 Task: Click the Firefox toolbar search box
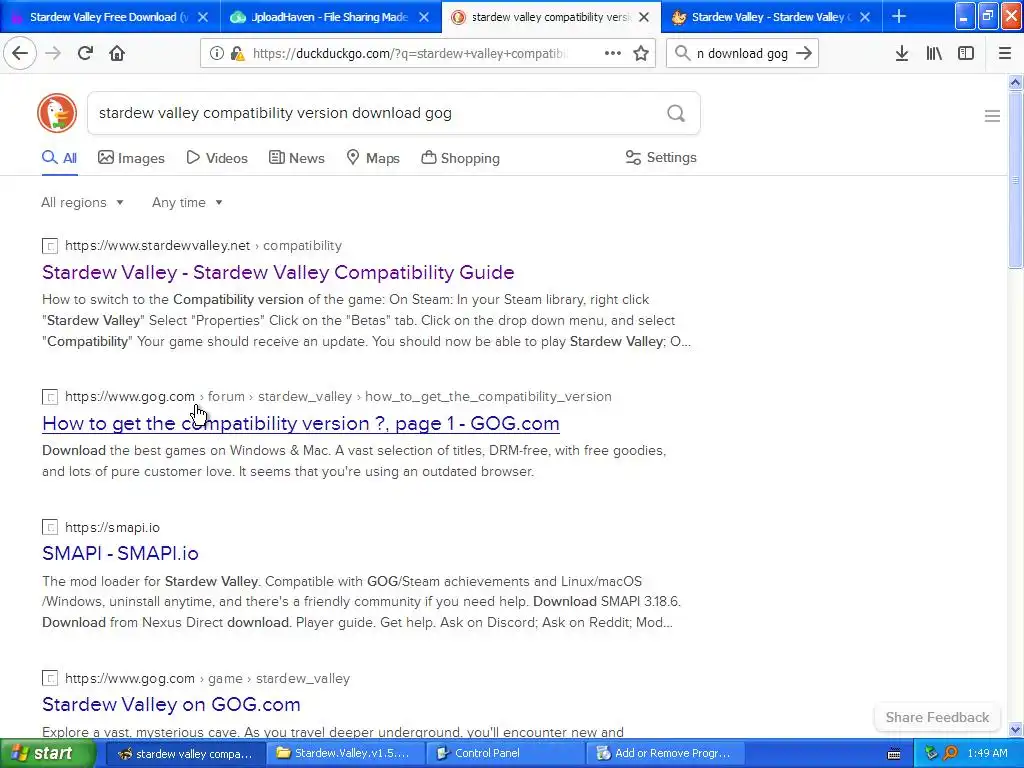pyautogui.click(x=742, y=54)
